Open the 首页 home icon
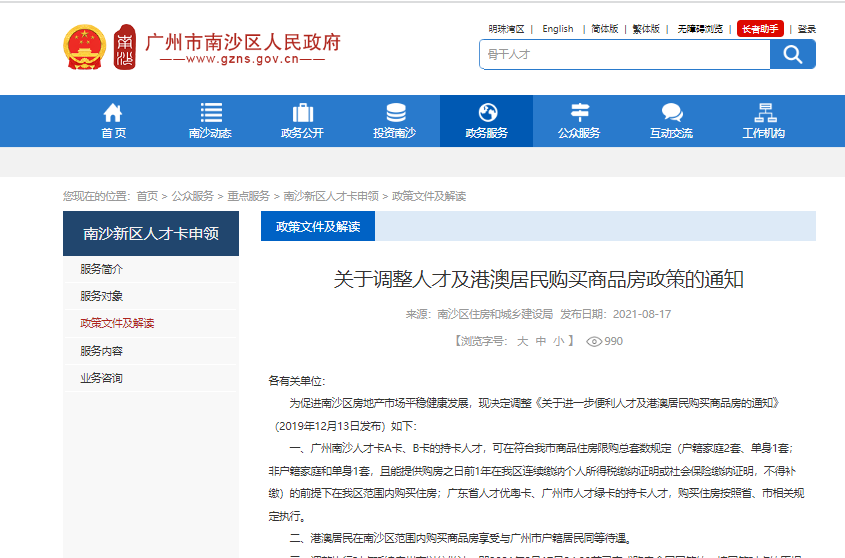845x558 pixels. [x=113, y=113]
